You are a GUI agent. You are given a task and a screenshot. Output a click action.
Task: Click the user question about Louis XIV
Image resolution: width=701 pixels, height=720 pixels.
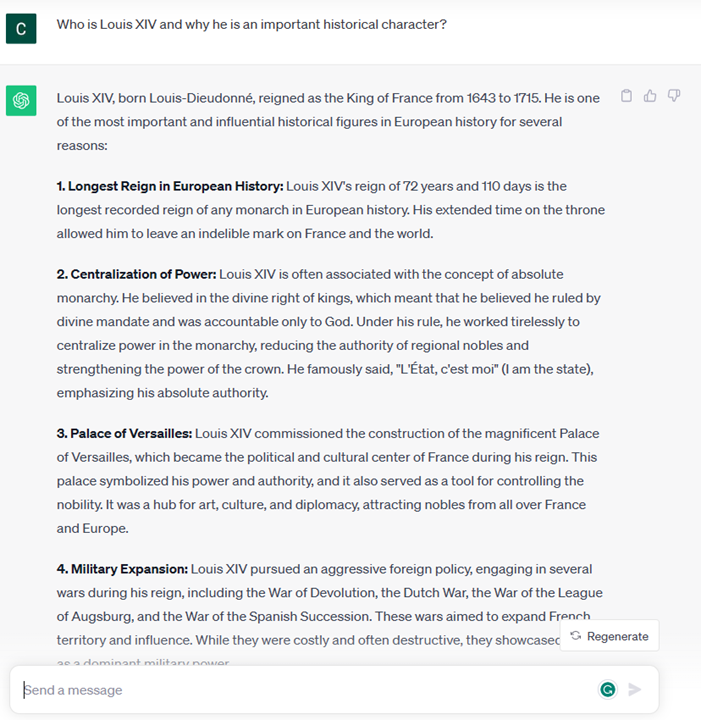click(251, 24)
